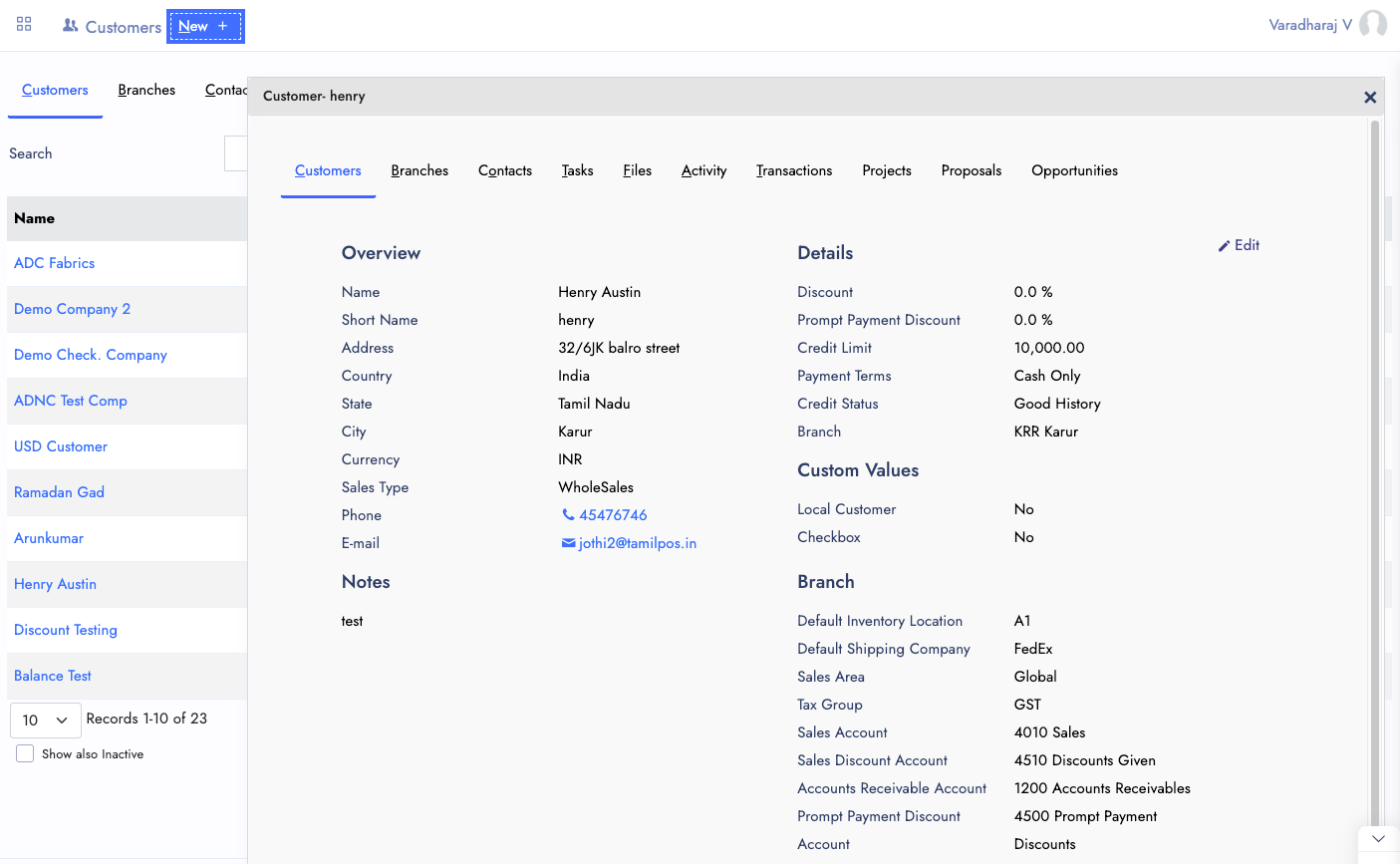Open Arunkumar customer
The width and height of the screenshot is (1400, 864).
[x=49, y=538]
